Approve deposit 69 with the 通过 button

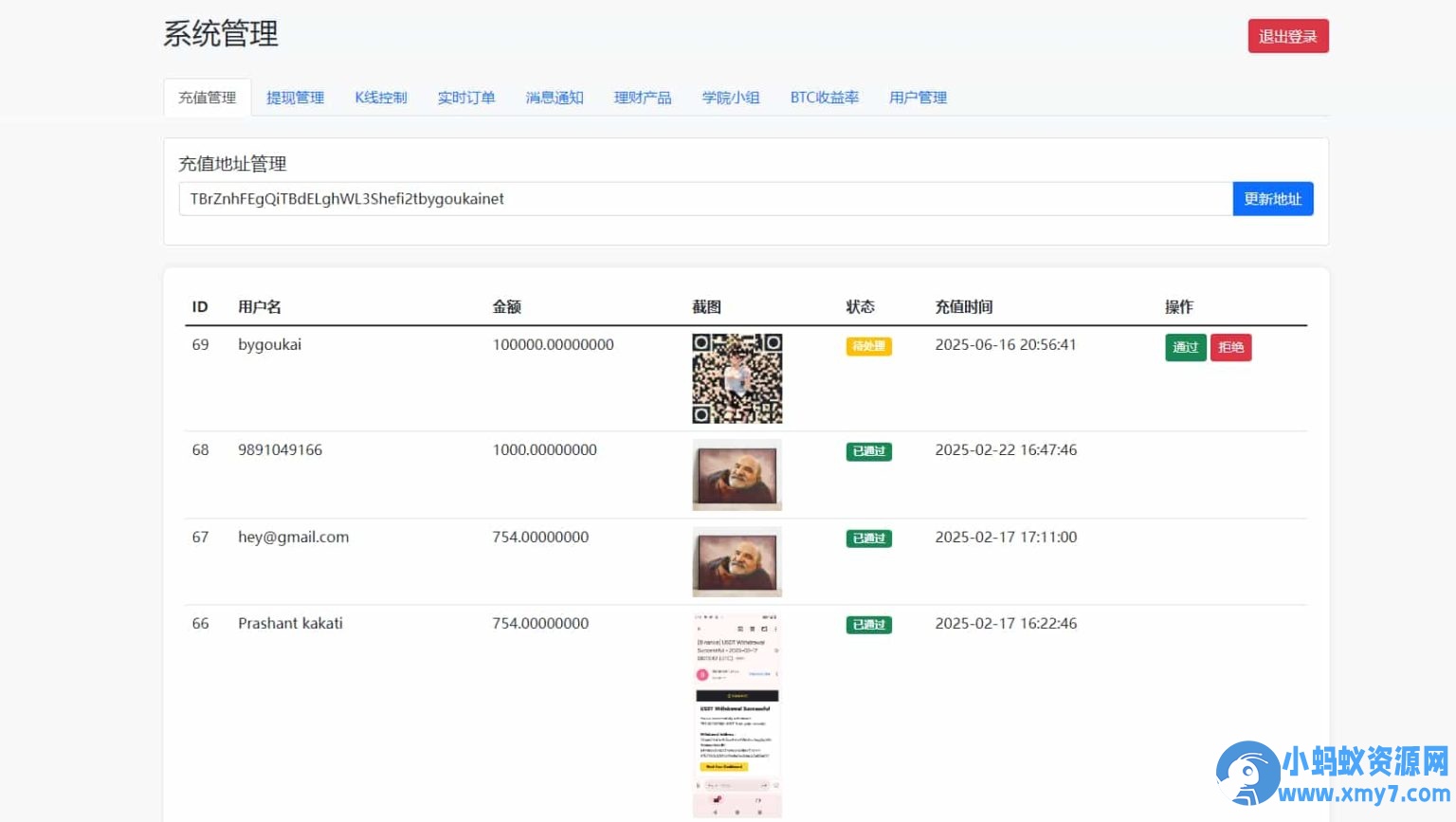[x=1185, y=347]
